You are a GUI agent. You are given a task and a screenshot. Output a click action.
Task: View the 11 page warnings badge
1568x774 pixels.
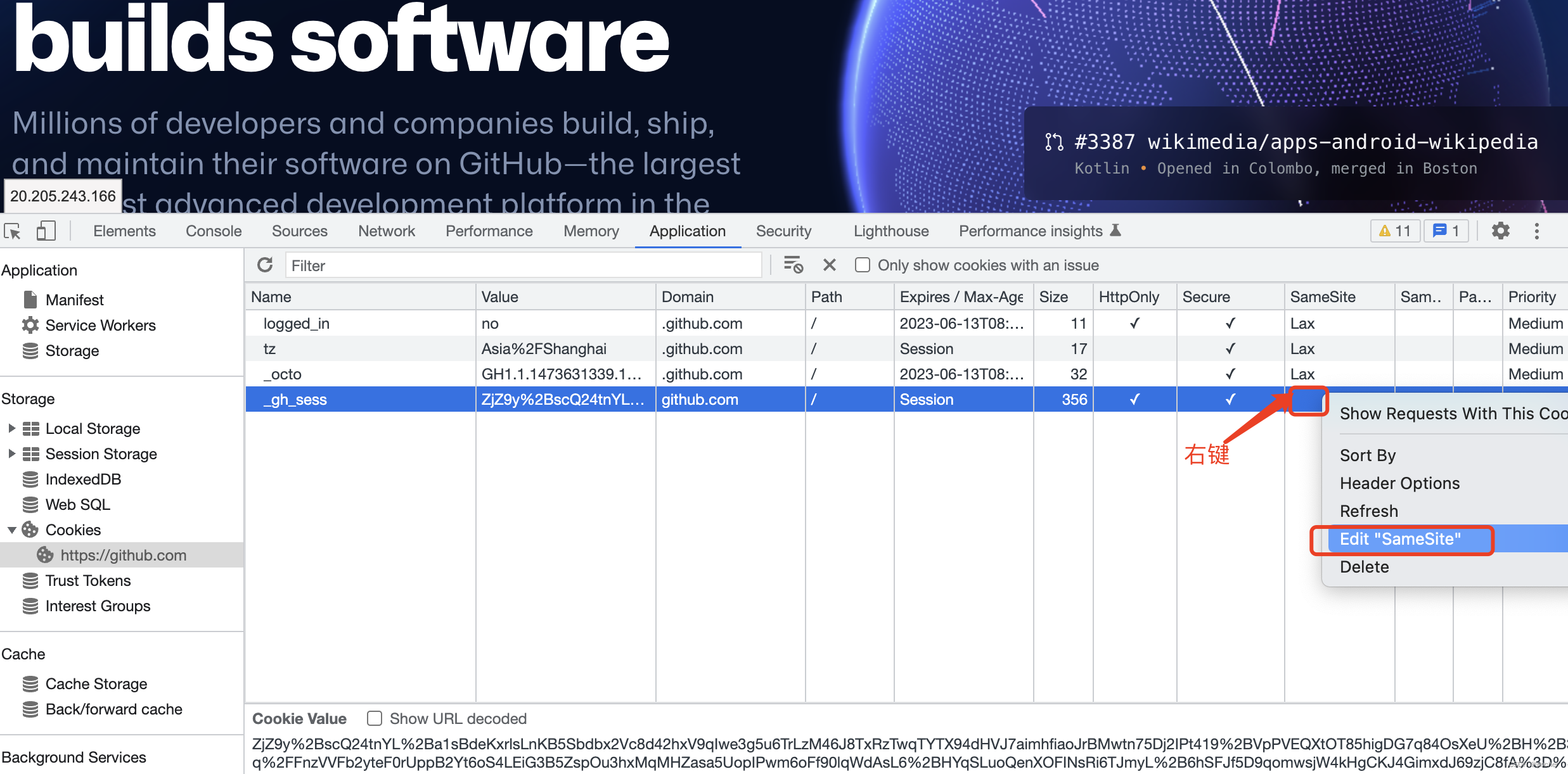click(1394, 231)
